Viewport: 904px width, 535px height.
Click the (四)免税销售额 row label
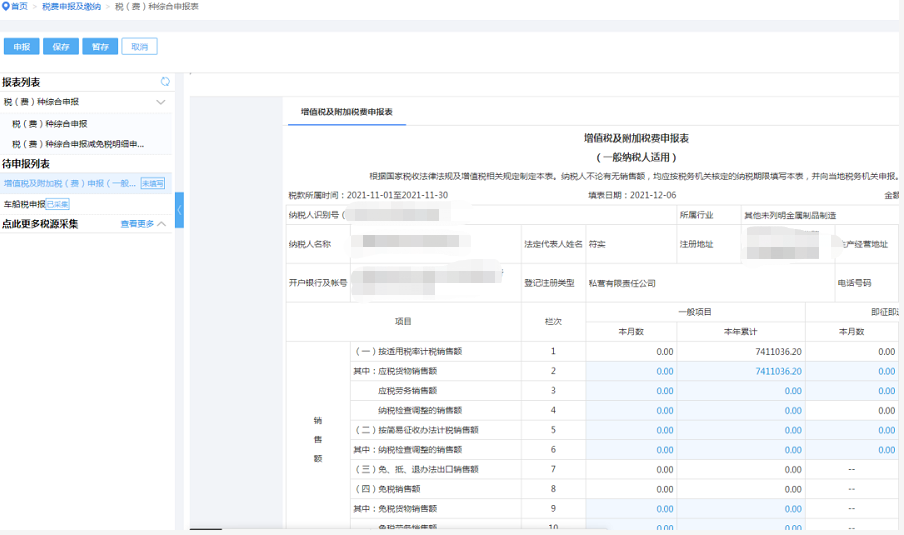click(387, 489)
